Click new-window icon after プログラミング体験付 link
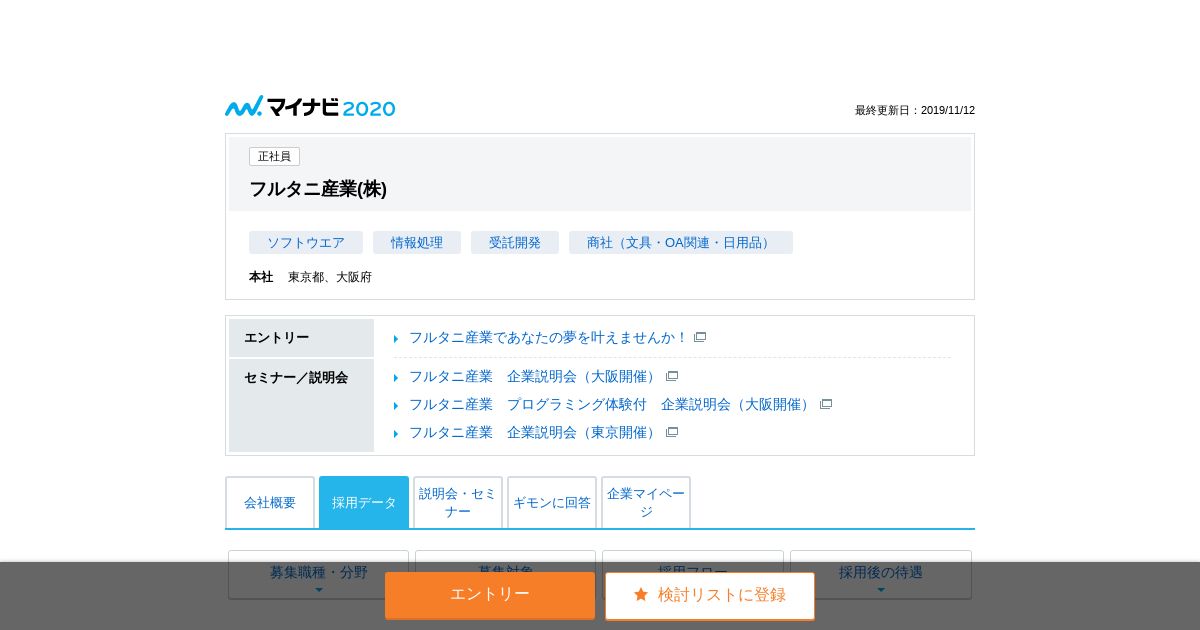 click(826, 404)
